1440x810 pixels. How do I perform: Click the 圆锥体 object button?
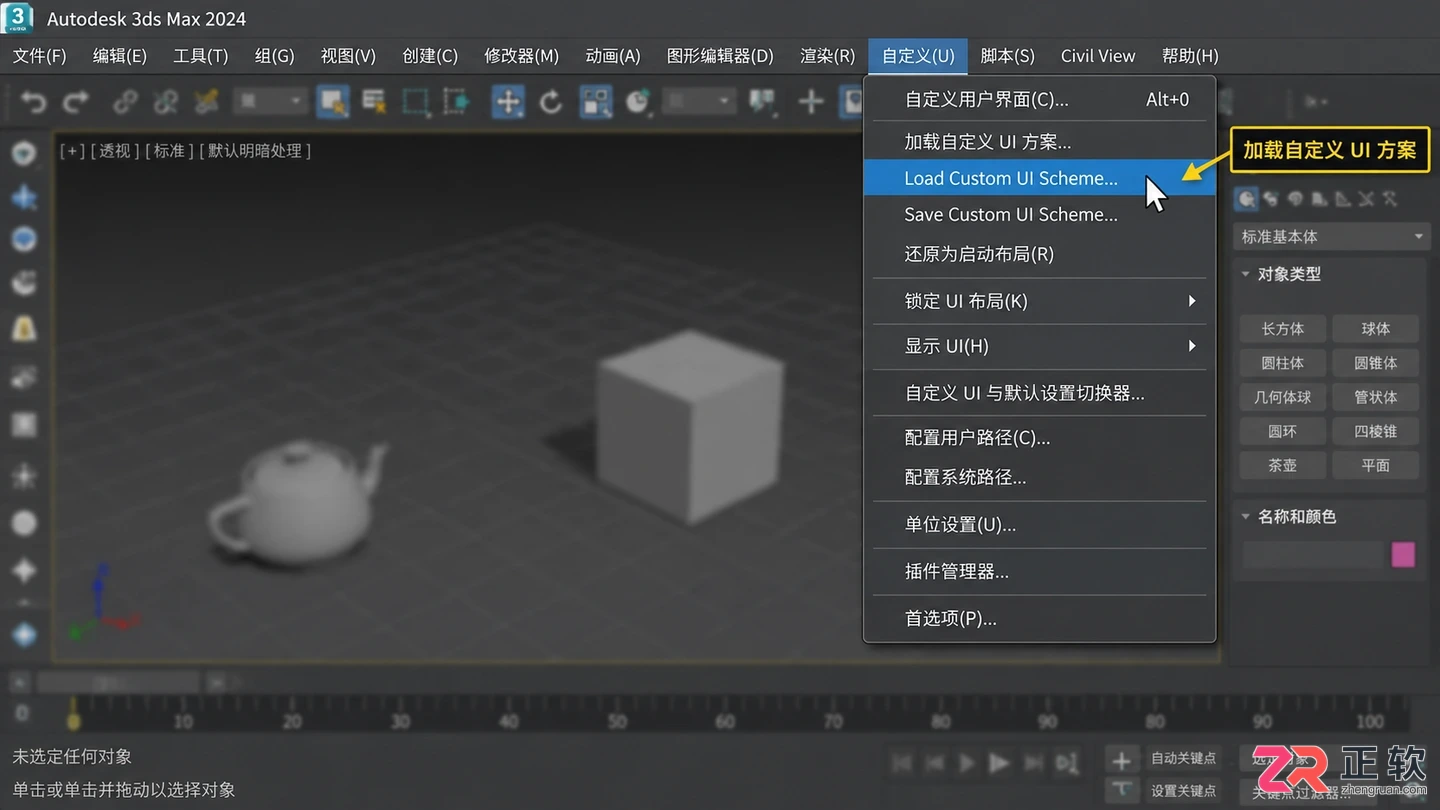[x=1376, y=363]
